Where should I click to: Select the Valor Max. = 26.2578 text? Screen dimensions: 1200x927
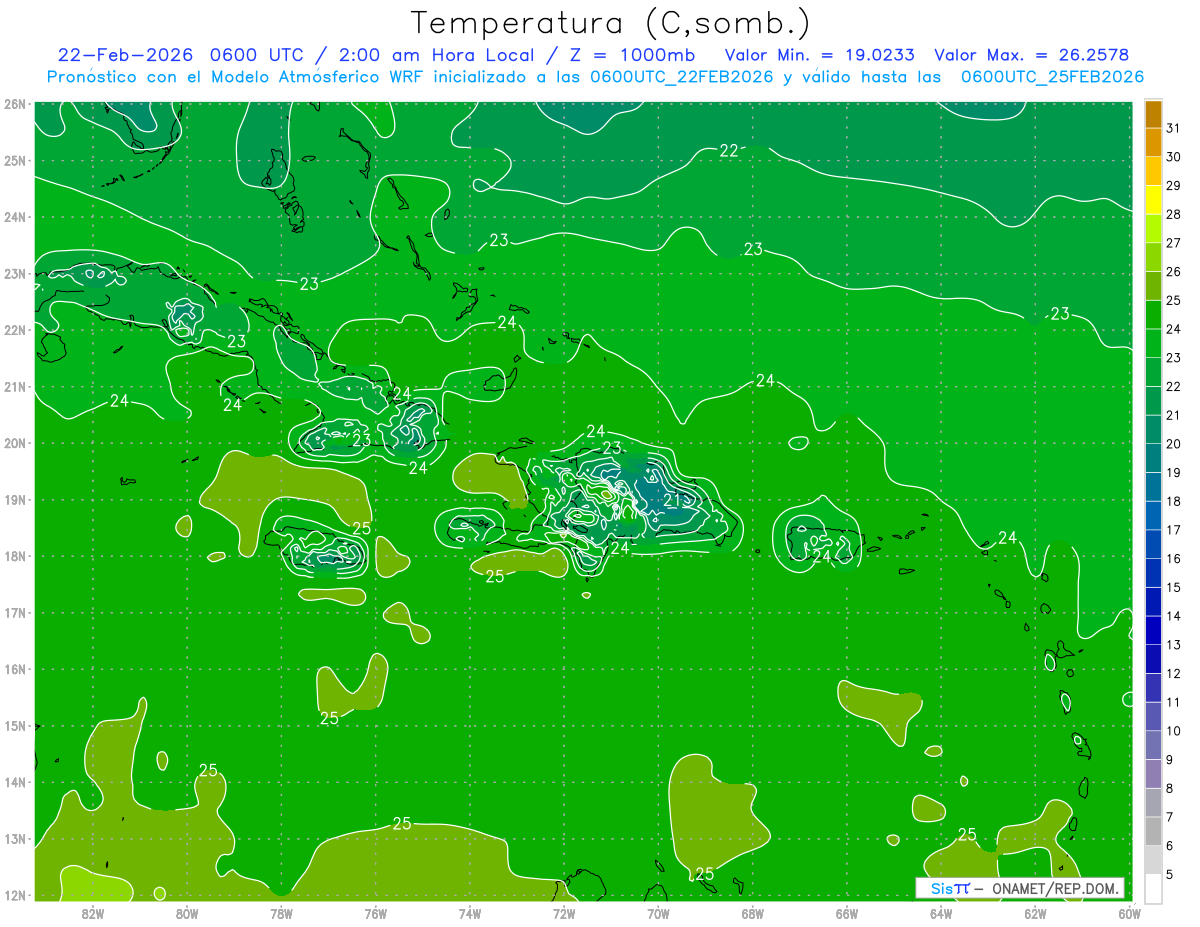1032,55
